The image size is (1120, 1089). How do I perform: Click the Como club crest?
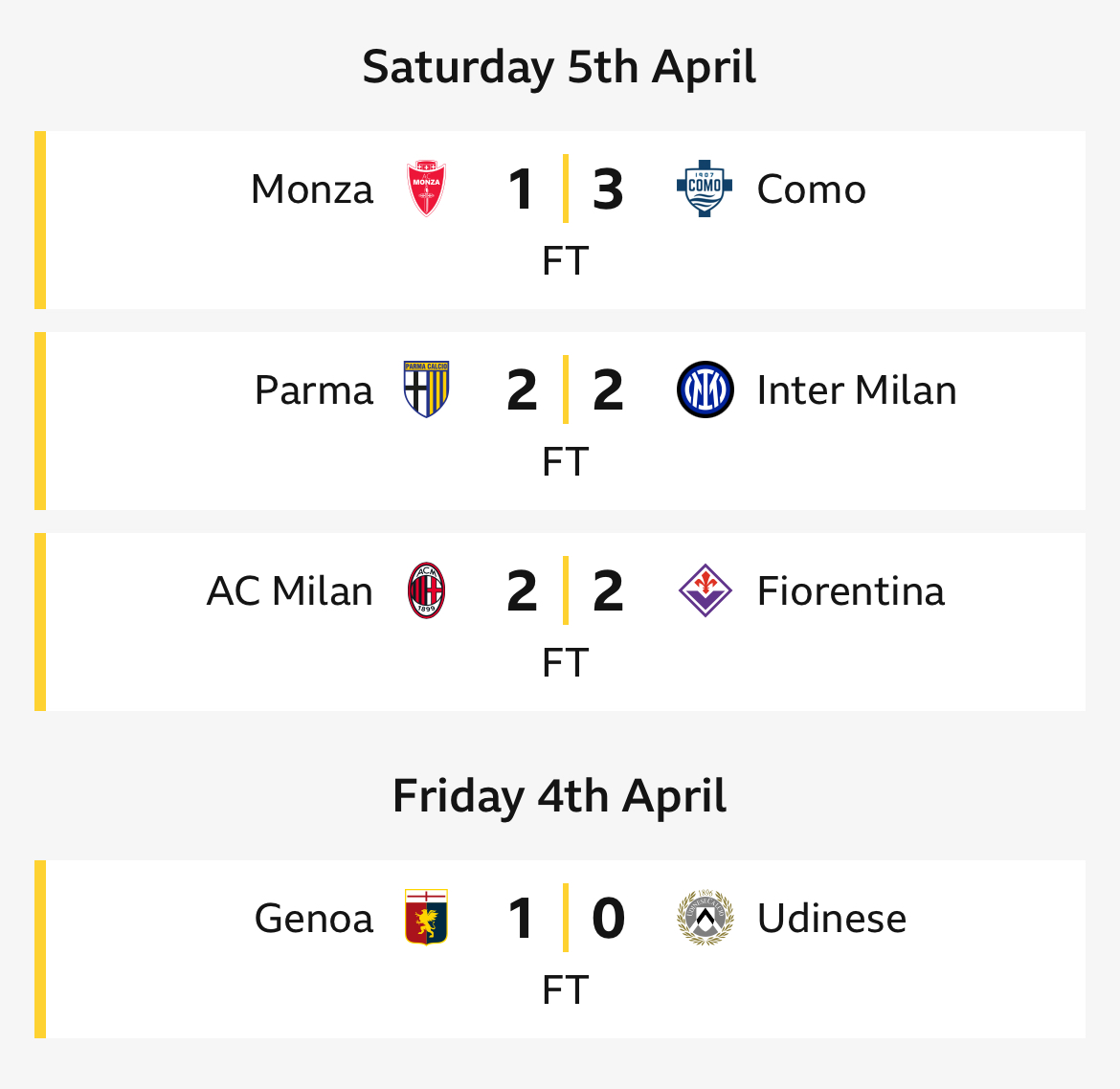(705, 189)
